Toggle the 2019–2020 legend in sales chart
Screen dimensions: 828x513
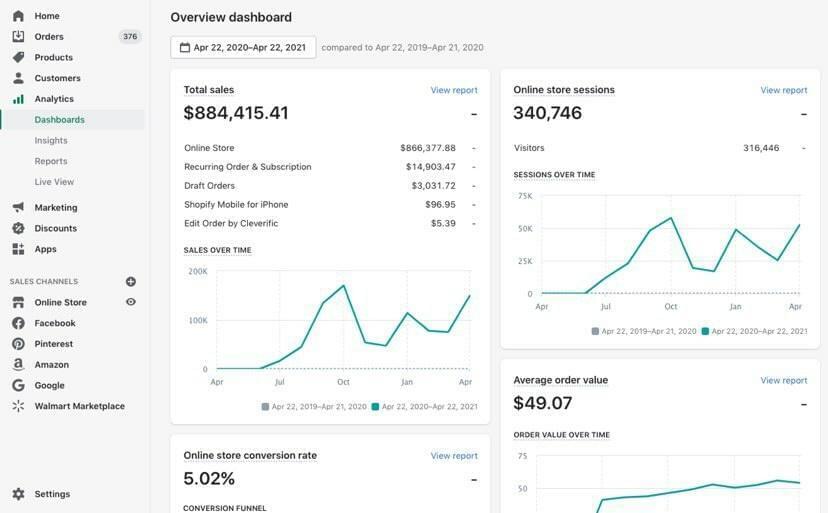[x=314, y=407]
